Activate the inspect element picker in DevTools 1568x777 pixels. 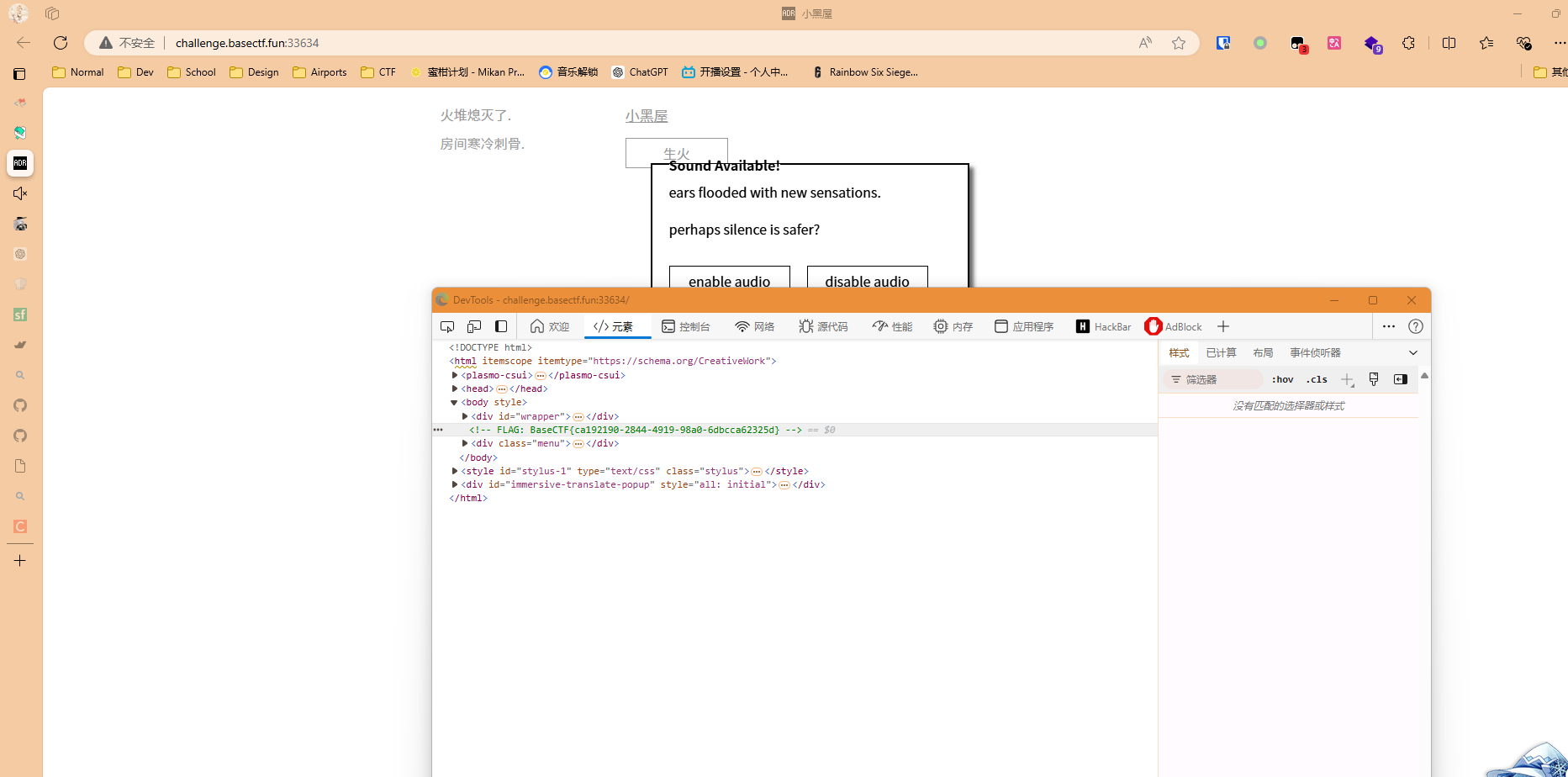(x=447, y=326)
